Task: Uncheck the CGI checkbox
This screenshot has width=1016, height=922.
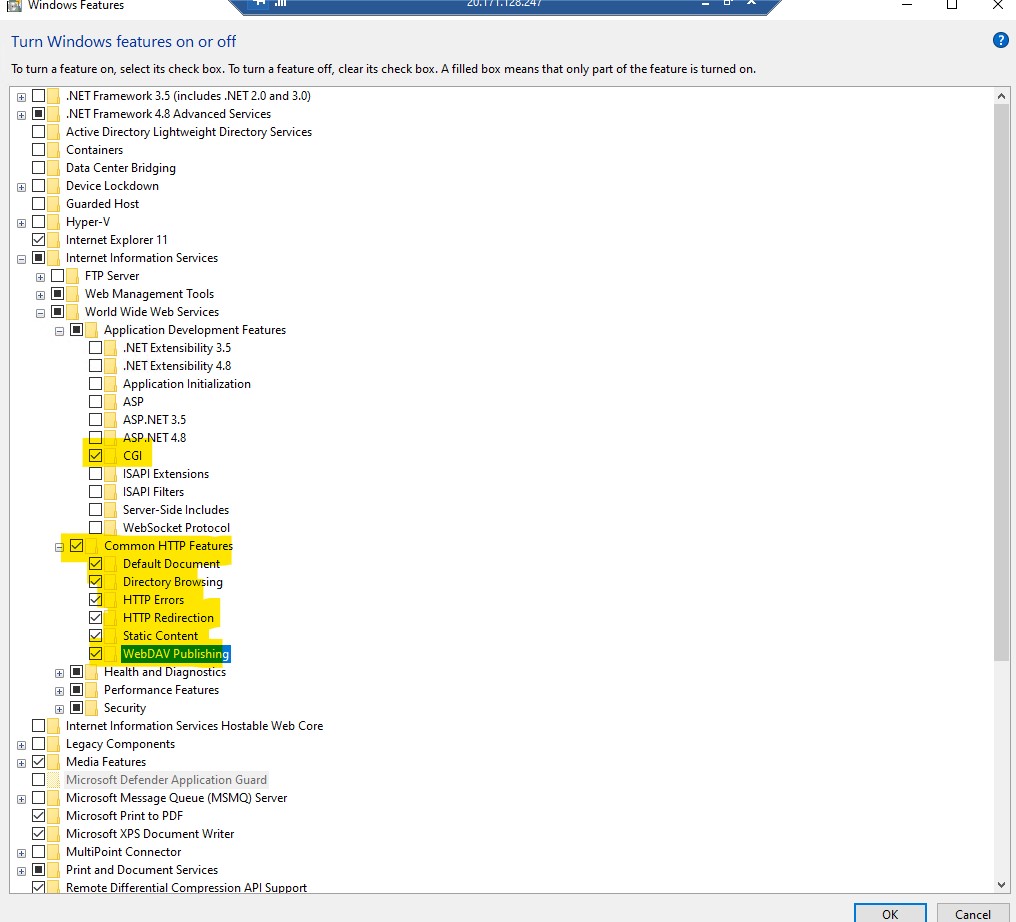Action: point(95,455)
